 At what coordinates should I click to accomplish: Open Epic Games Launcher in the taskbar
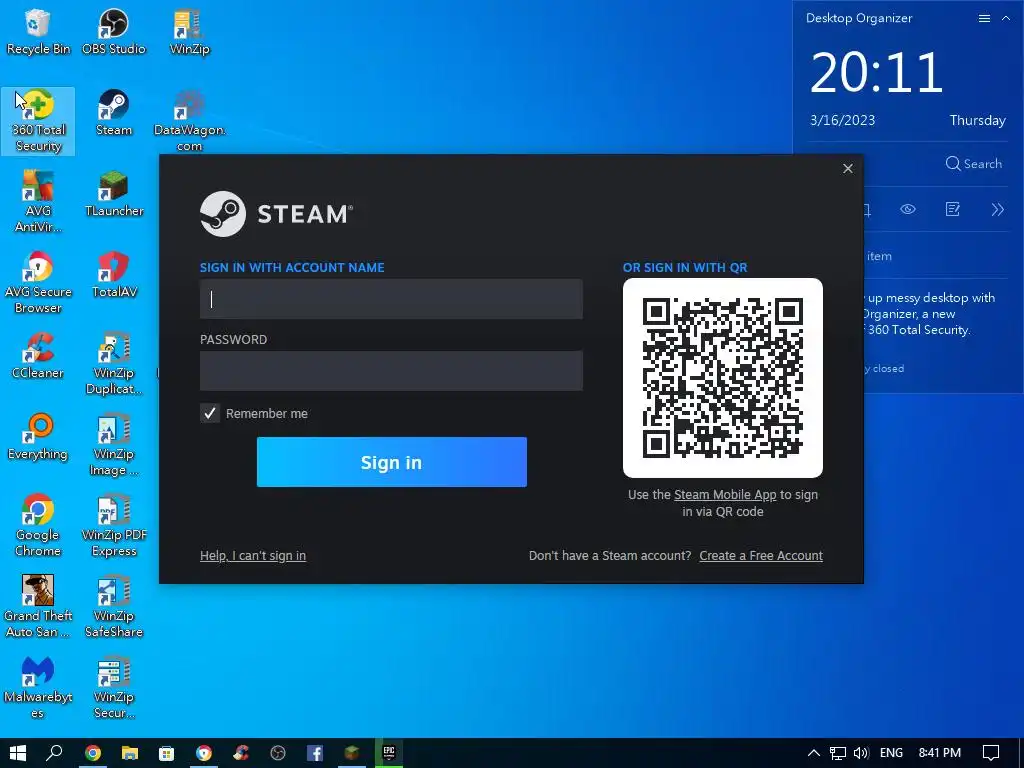(x=389, y=753)
